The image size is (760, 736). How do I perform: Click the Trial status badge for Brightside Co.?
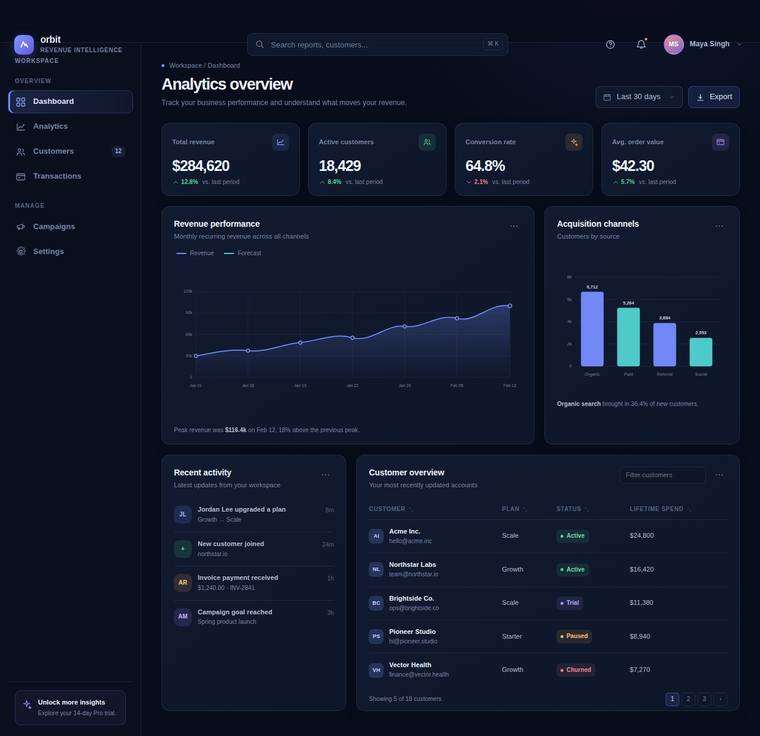click(x=570, y=603)
